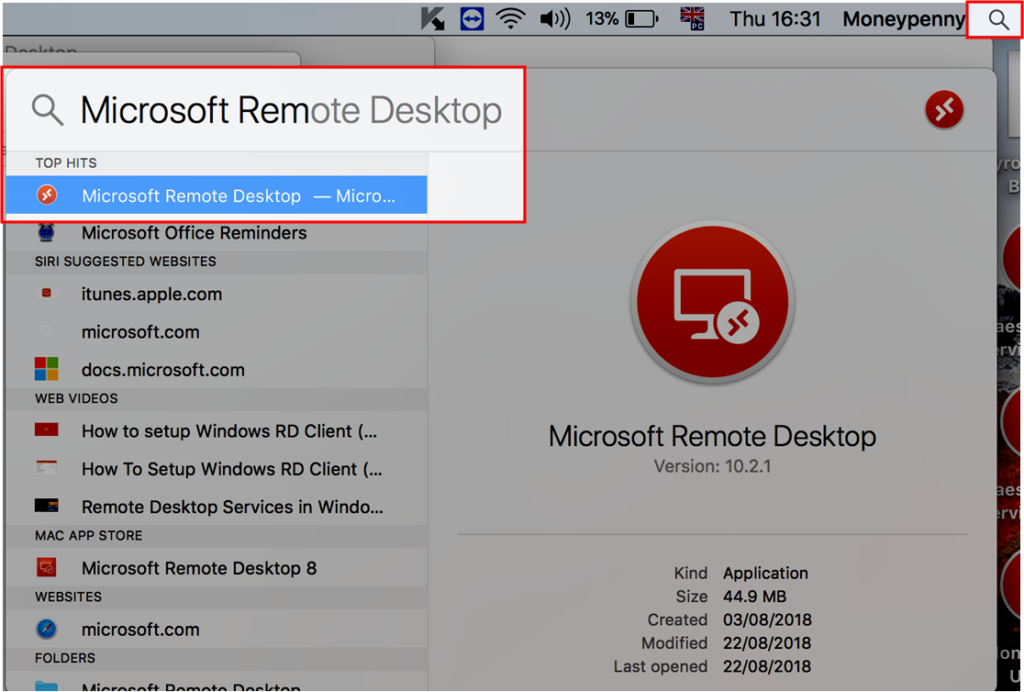Click the Microsoft Remote Desktop title in the preview
Viewport: 1024px width, 692px height.
click(712, 436)
